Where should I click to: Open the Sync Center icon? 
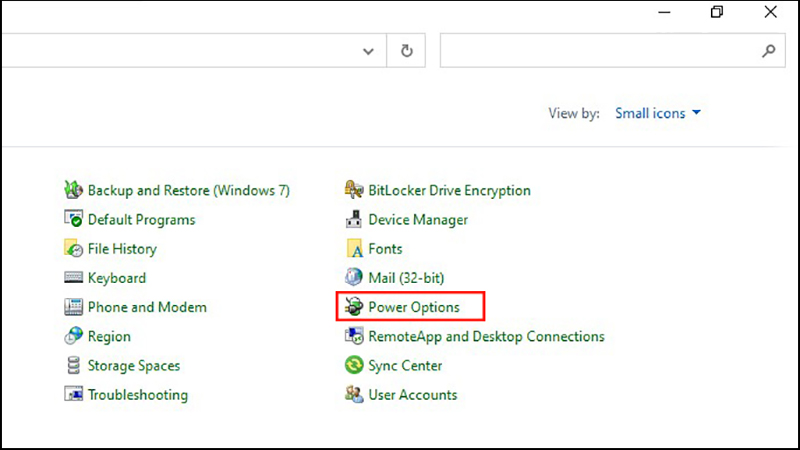354,365
